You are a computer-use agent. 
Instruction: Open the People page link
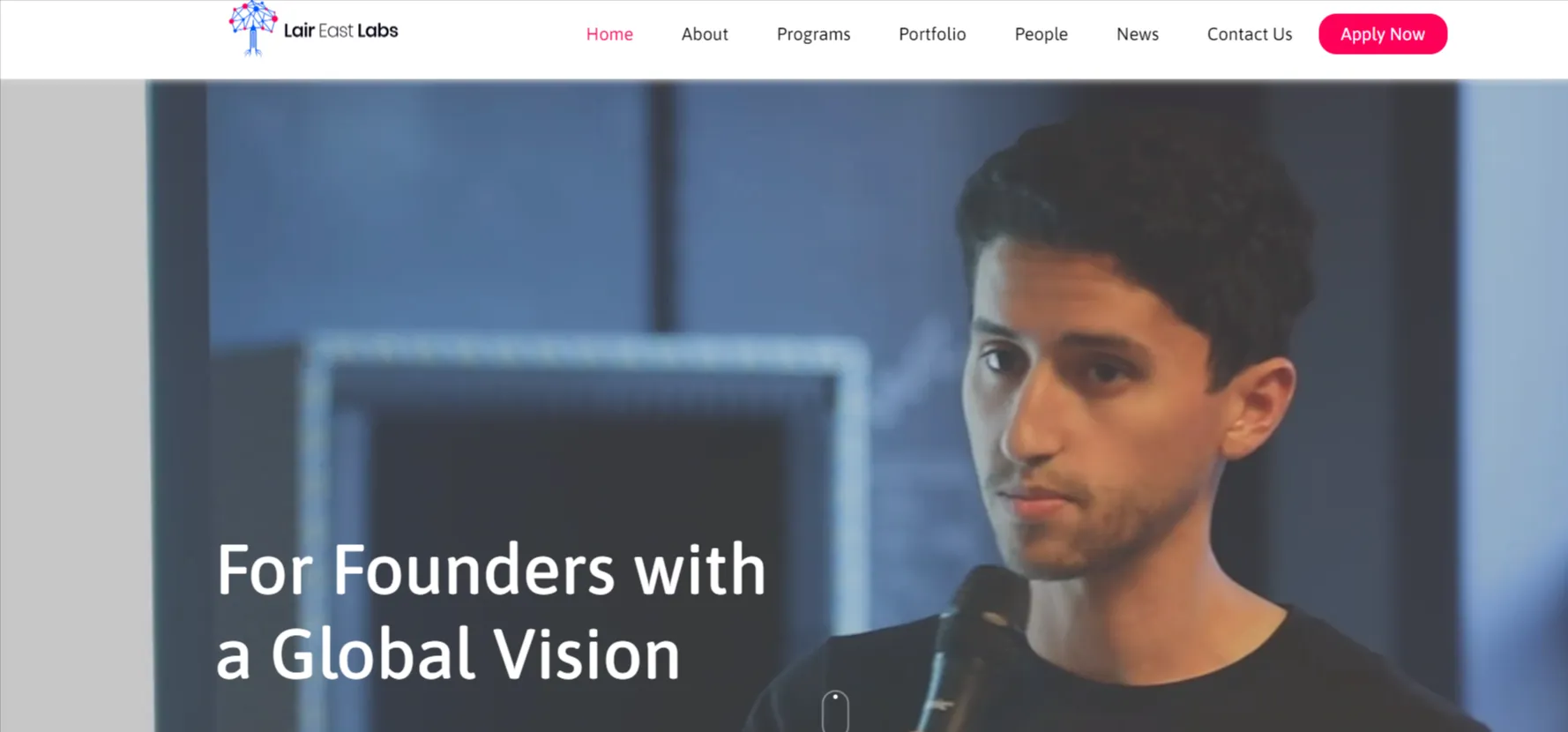click(x=1041, y=34)
